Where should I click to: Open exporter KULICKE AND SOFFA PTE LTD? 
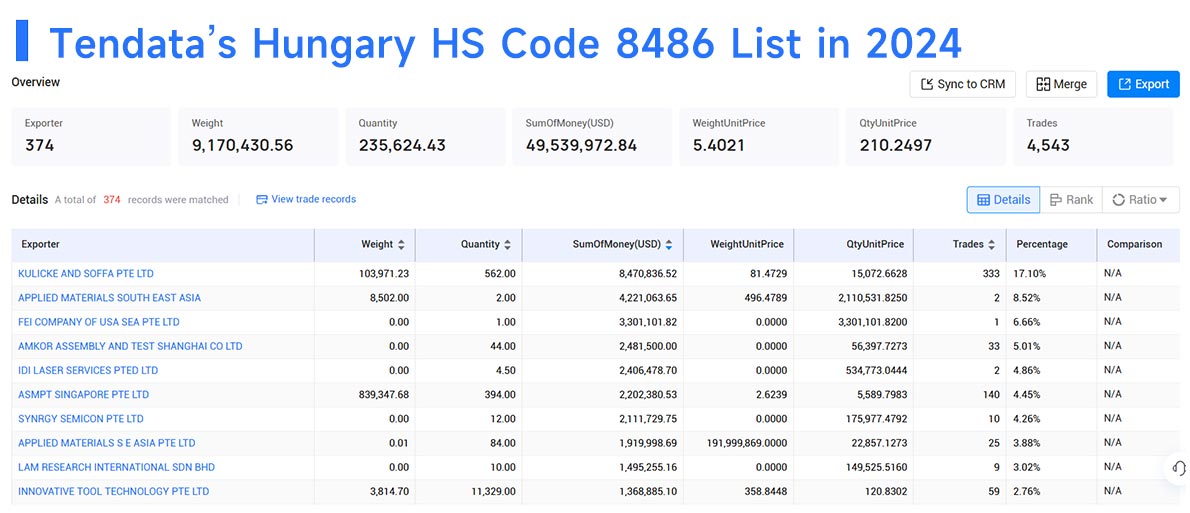click(86, 273)
